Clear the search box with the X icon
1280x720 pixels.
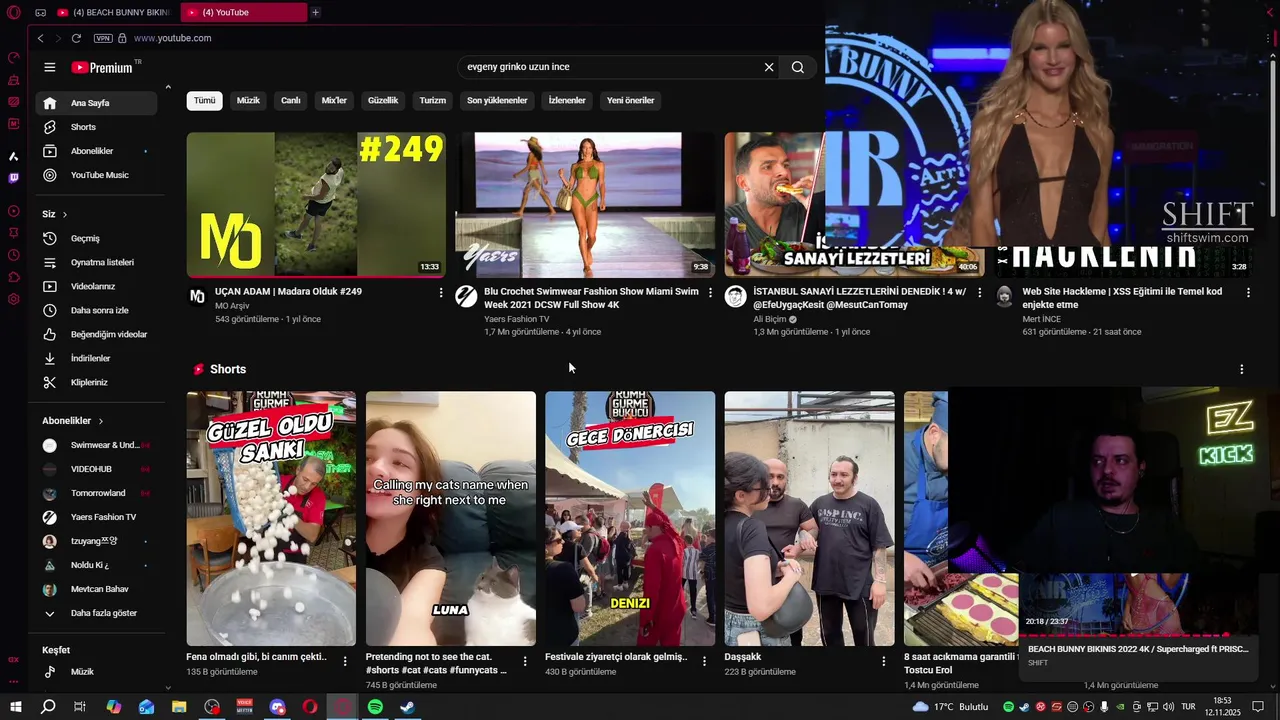click(x=769, y=67)
